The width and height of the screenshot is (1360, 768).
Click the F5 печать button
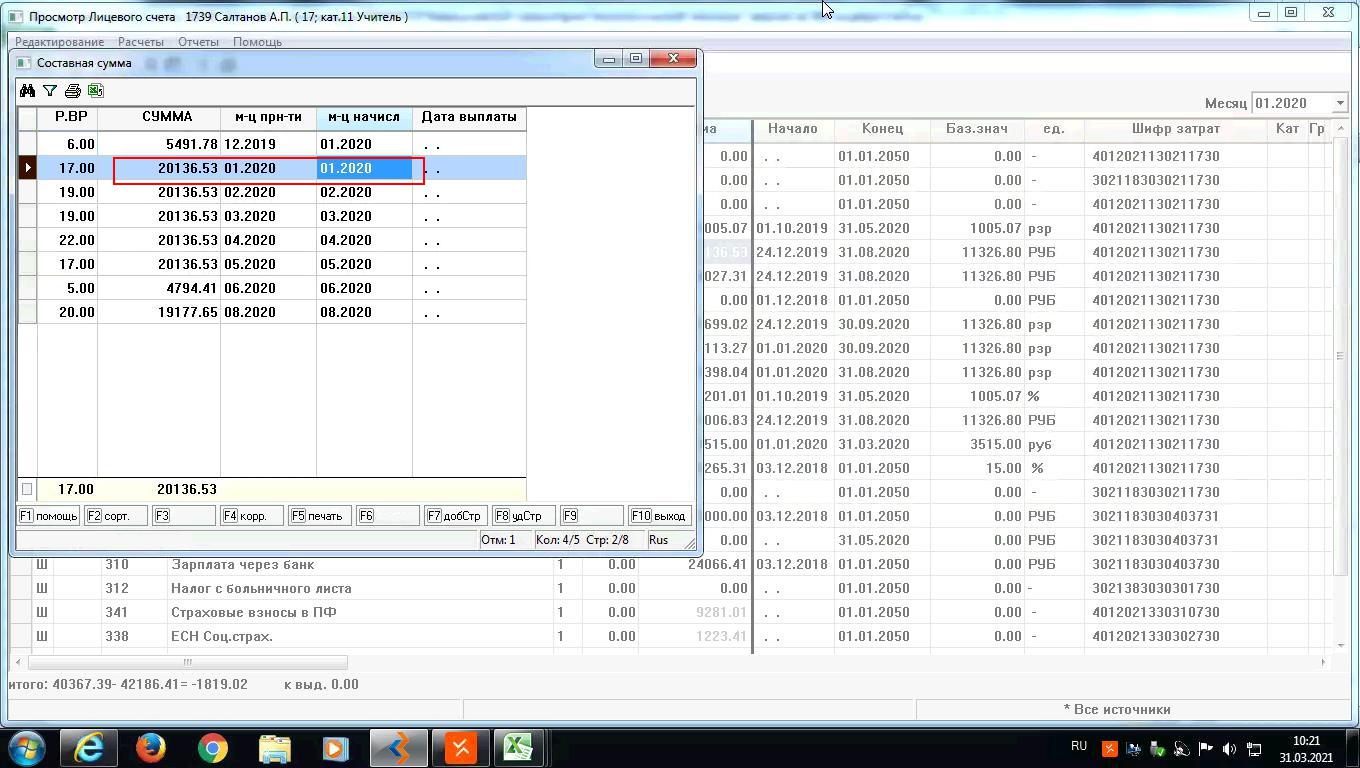pos(320,516)
